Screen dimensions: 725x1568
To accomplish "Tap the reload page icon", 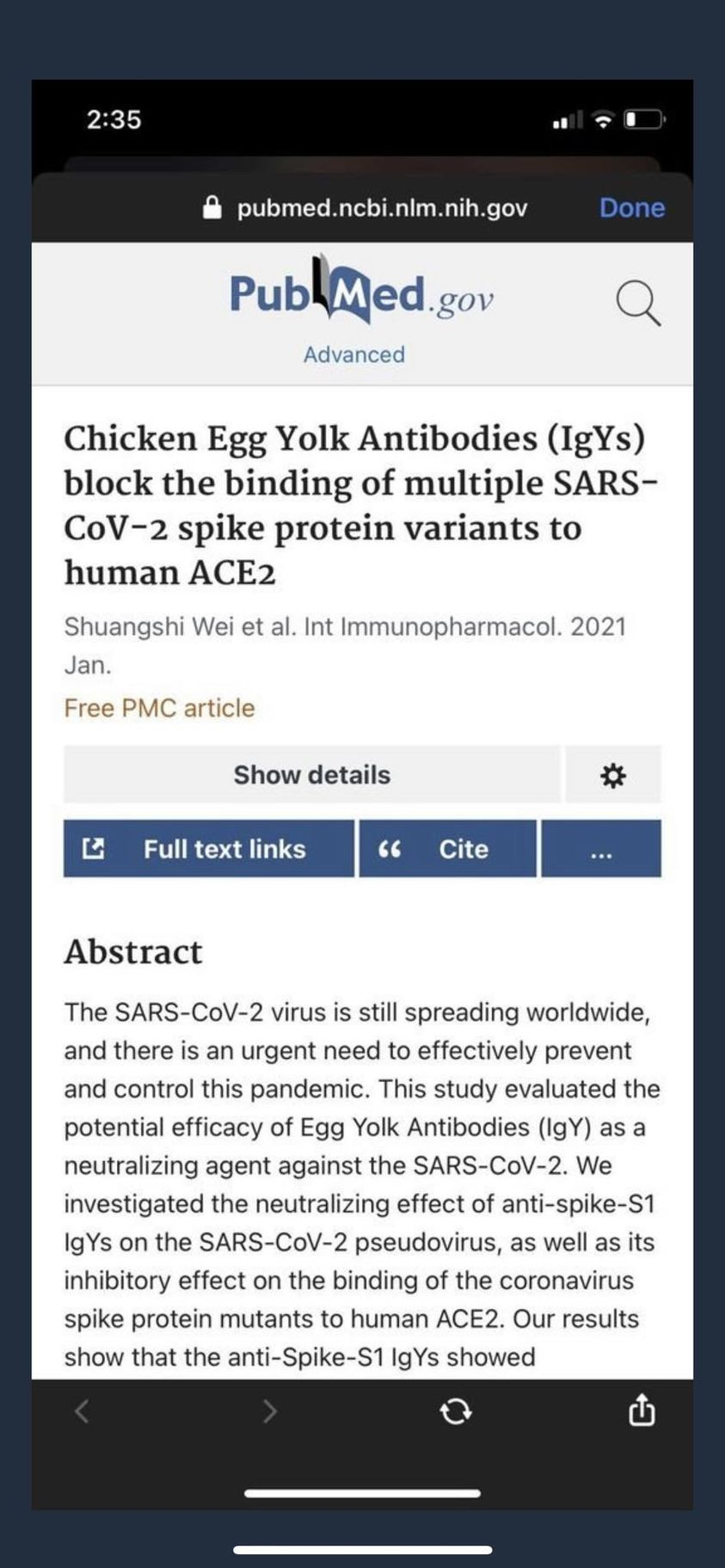I will pos(455,1411).
